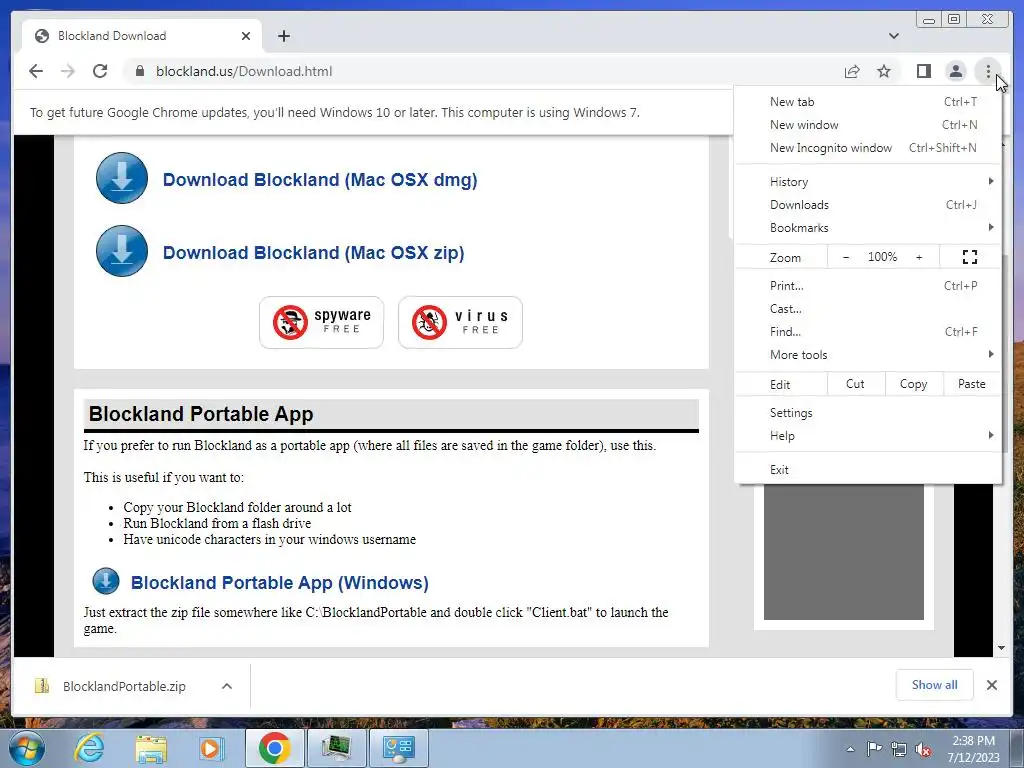Click the browser forward arrow
This screenshot has height=768, width=1024.
click(x=68, y=71)
